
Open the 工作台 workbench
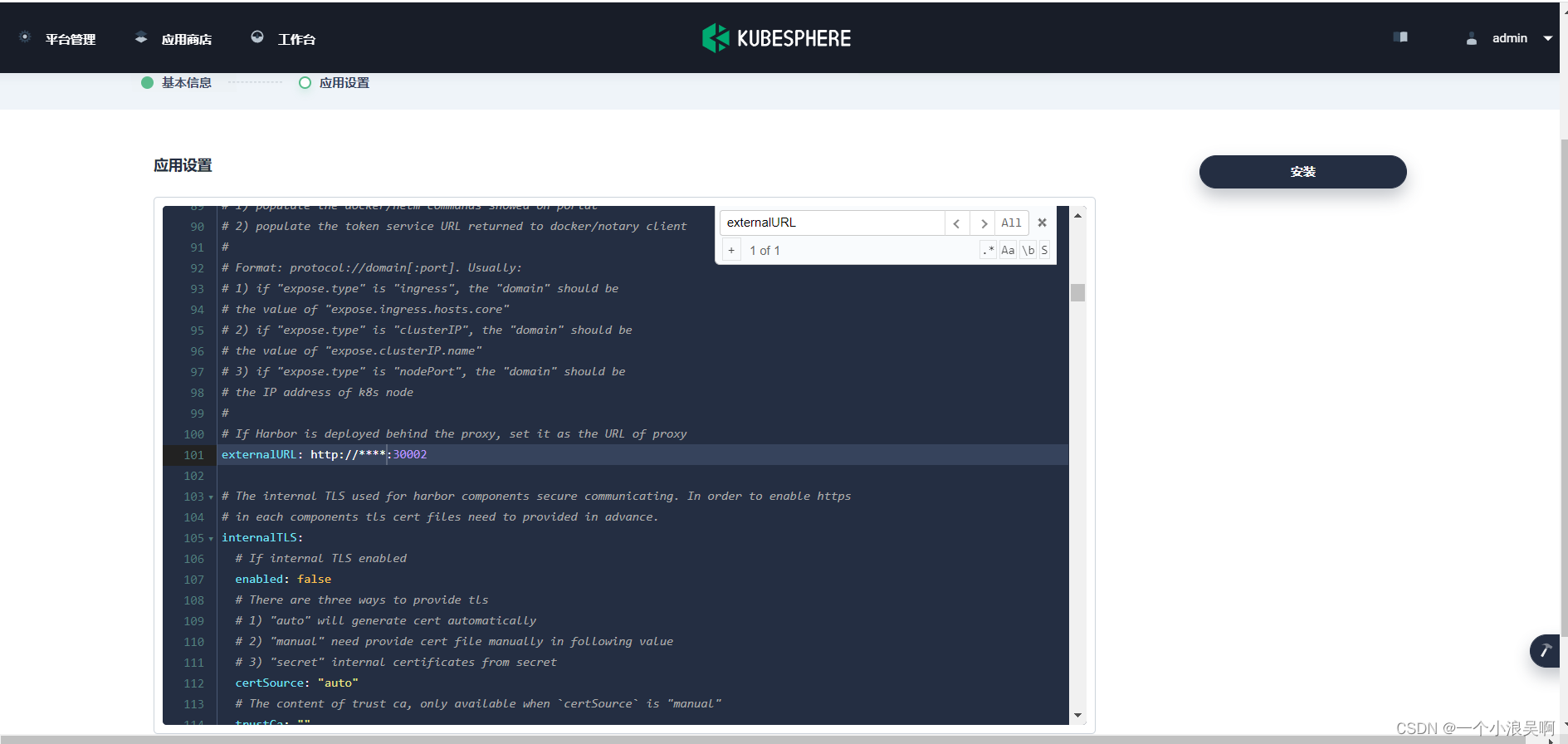(x=296, y=39)
